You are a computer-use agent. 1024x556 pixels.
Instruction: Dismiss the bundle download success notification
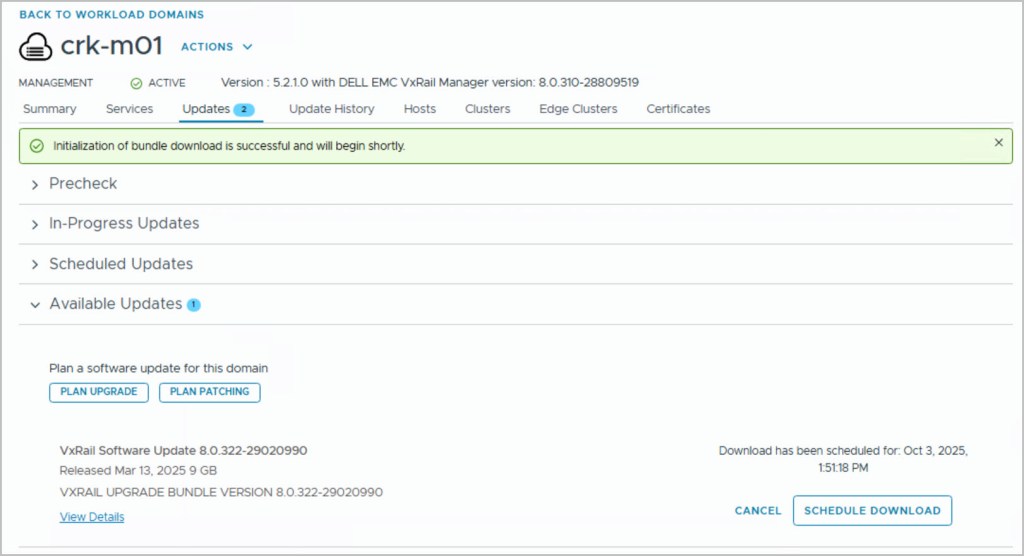(x=998, y=143)
